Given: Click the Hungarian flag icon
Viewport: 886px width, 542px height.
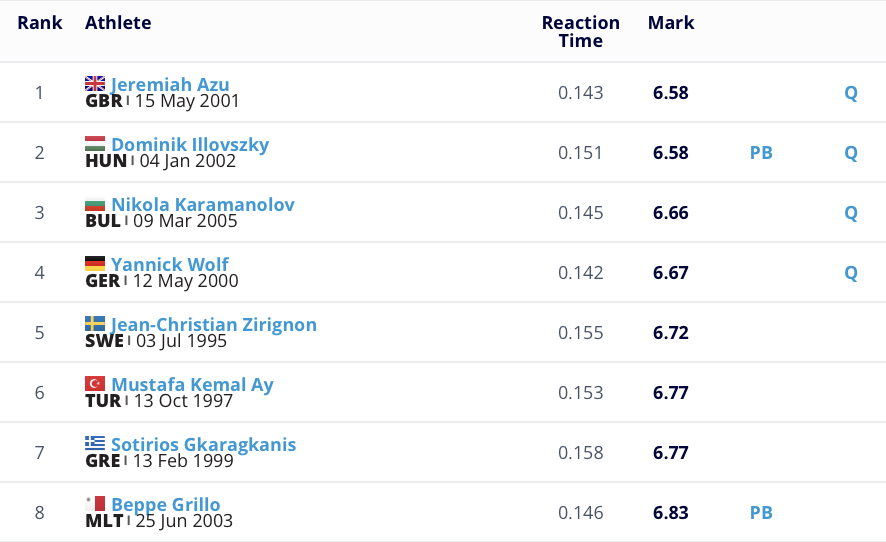Looking at the screenshot, I should (x=95, y=144).
